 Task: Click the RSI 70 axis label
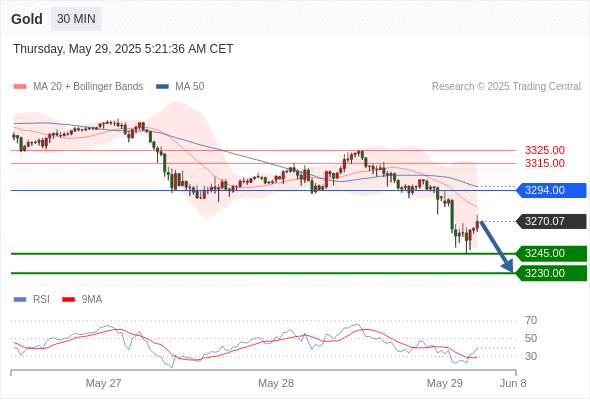tap(531, 321)
